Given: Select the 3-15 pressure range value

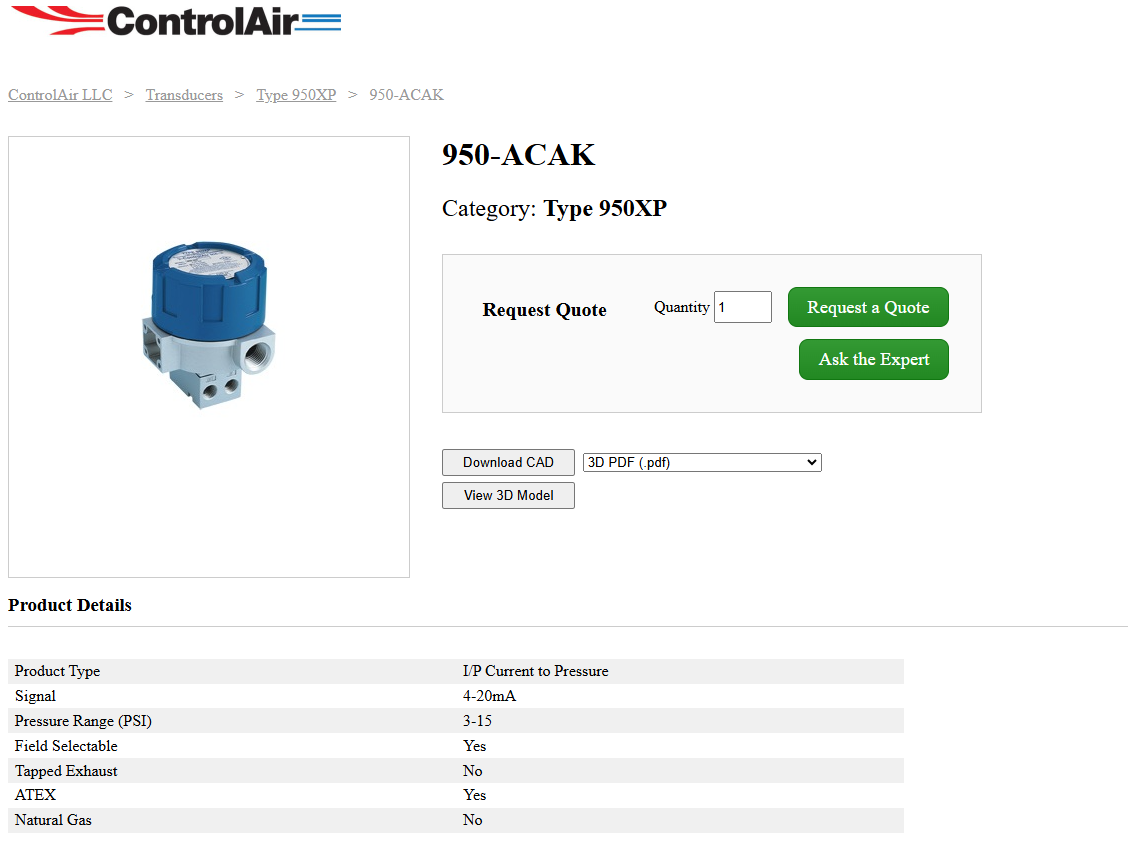Looking at the screenshot, I should click(478, 721).
